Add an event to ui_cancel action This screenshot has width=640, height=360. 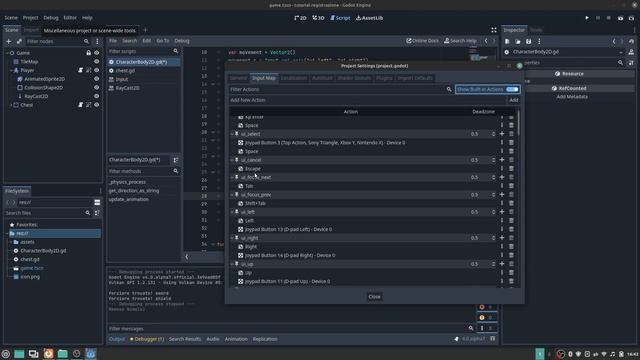coord(502,160)
